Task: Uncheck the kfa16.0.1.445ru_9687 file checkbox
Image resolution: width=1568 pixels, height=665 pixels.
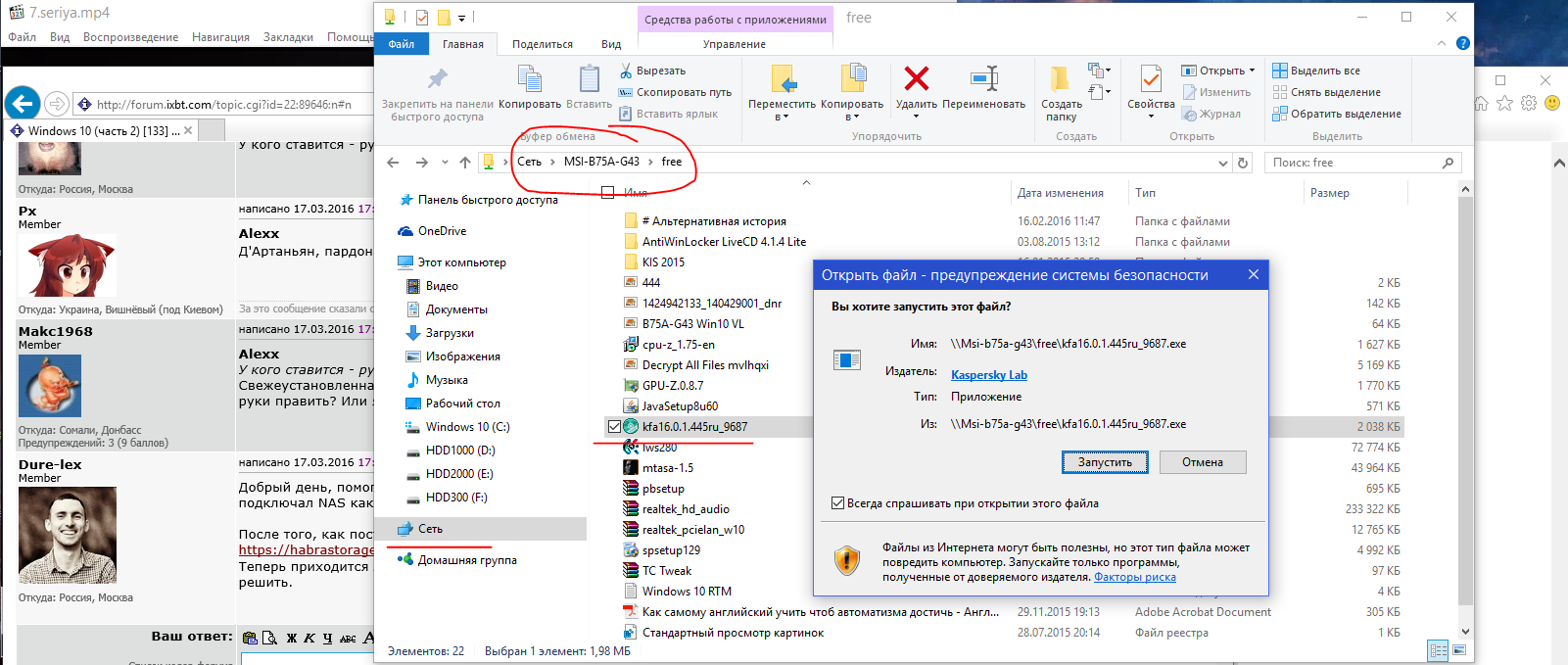Action: 614,427
